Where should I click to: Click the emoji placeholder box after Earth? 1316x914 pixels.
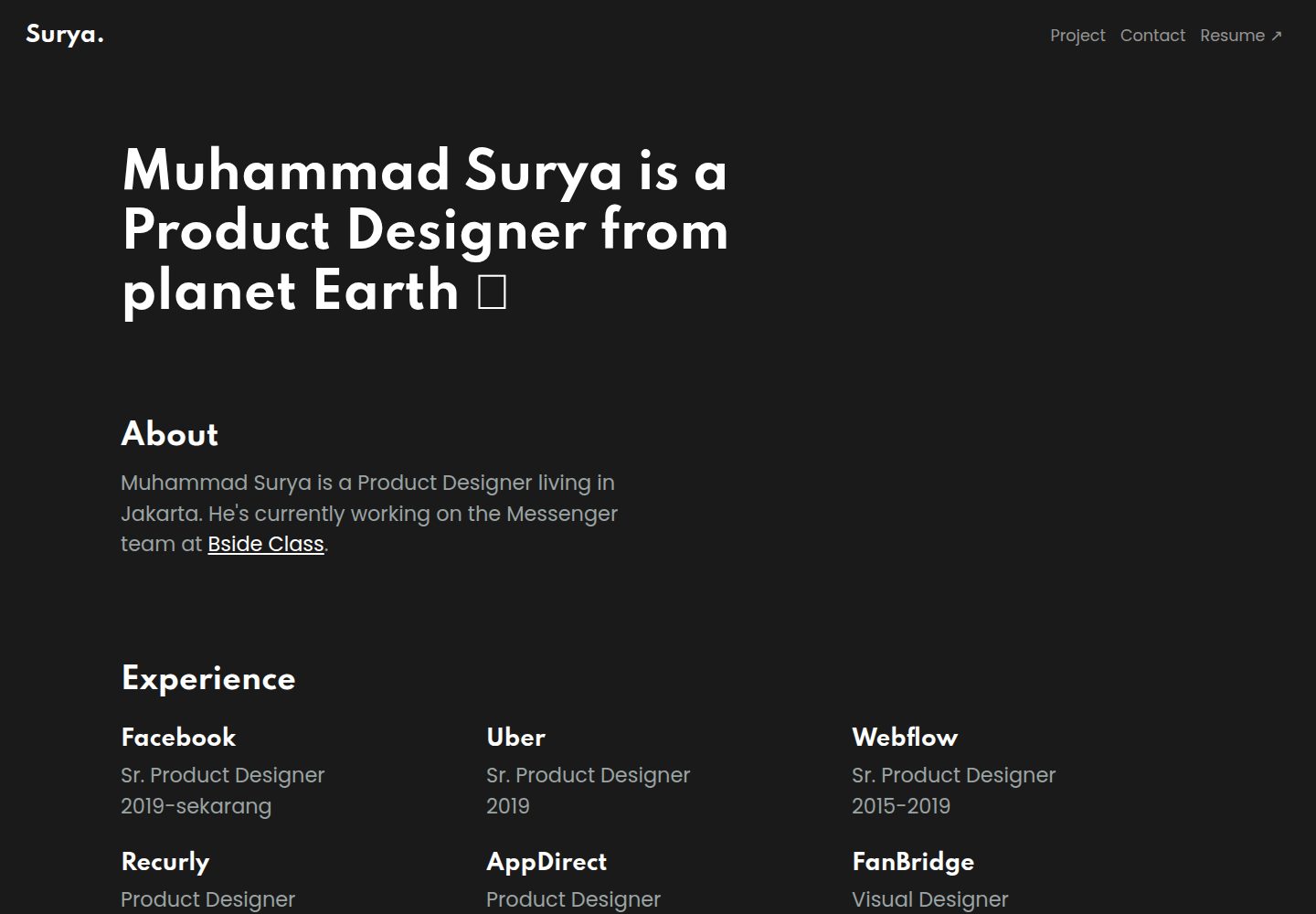coord(493,292)
